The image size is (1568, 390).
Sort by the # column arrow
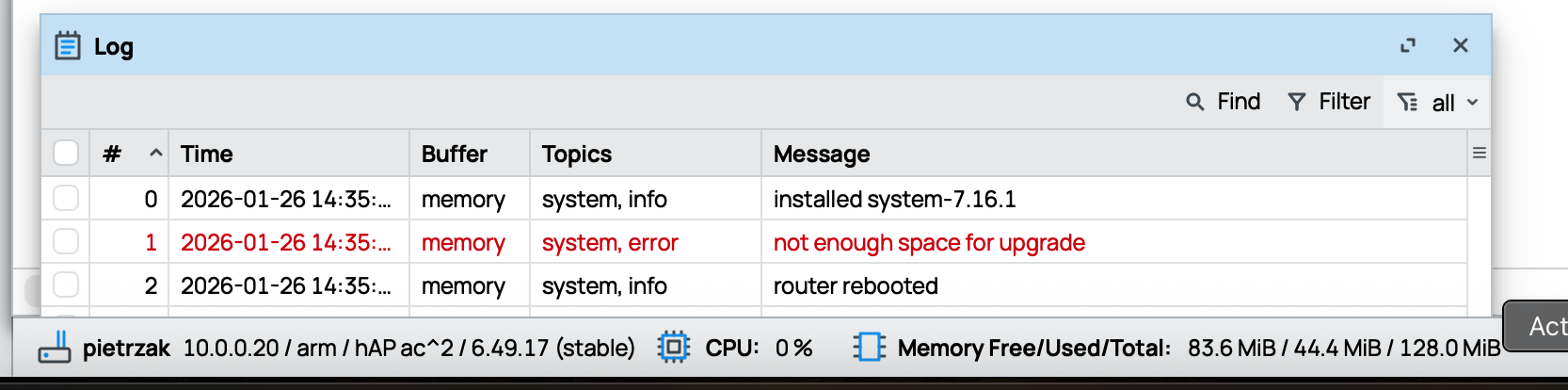click(x=156, y=153)
